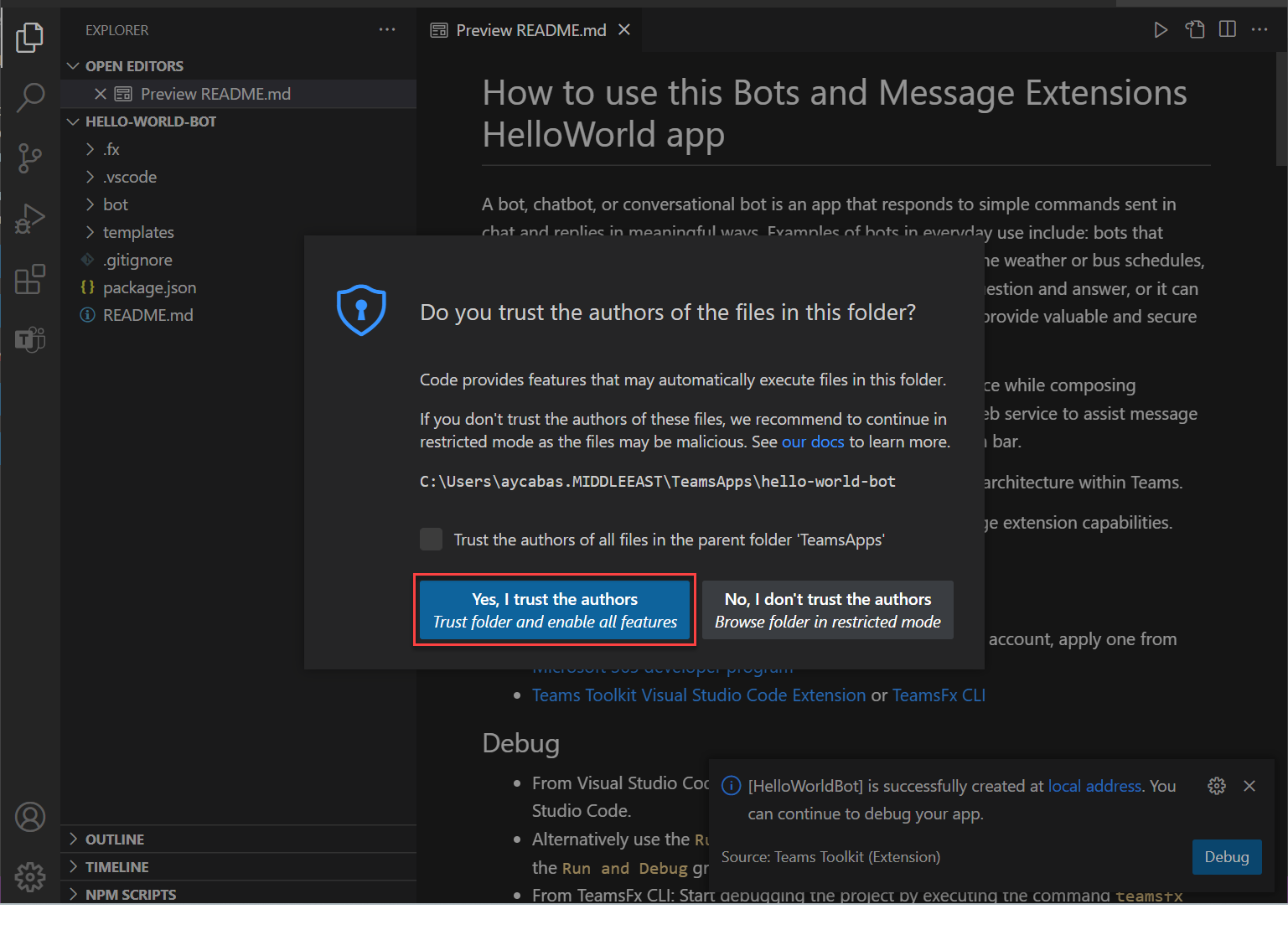Click Yes, I trust the authors button
The height and width of the screenshot is (935, 1288).
pyautogui.click(x=555, y=610)
